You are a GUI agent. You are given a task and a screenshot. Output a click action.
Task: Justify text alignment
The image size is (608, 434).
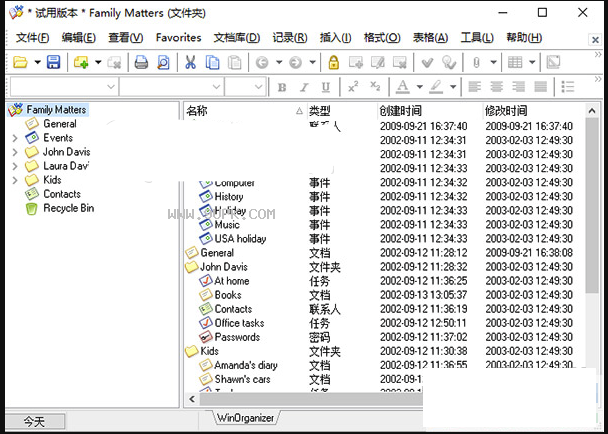(x=541, y=87)
